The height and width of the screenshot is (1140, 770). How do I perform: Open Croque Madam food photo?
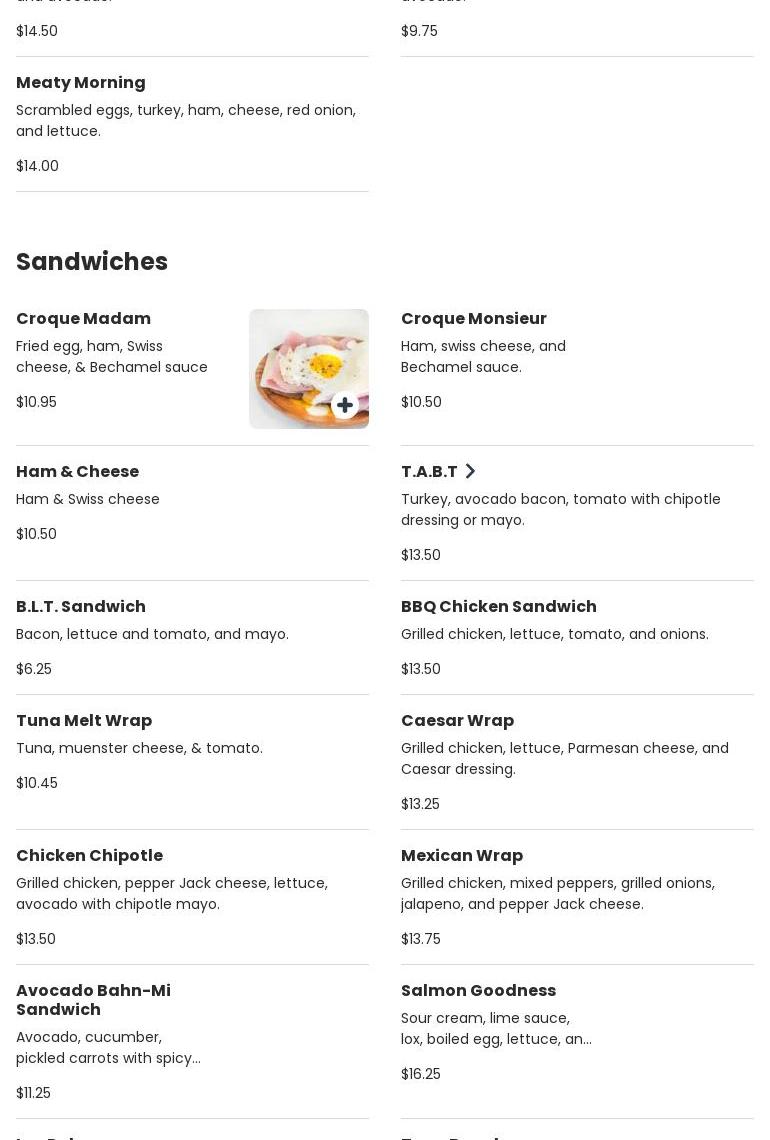pos(308,369)
